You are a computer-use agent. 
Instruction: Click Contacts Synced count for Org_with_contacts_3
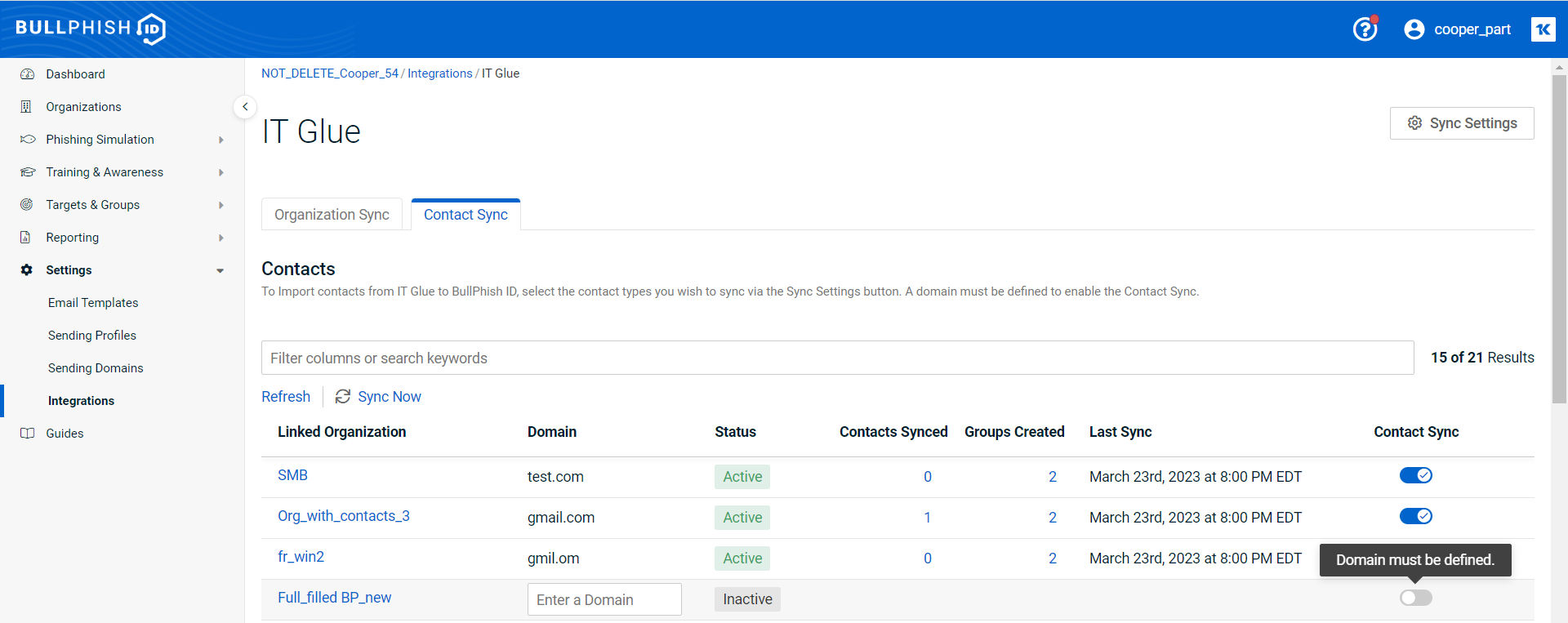tap(928, 518)
